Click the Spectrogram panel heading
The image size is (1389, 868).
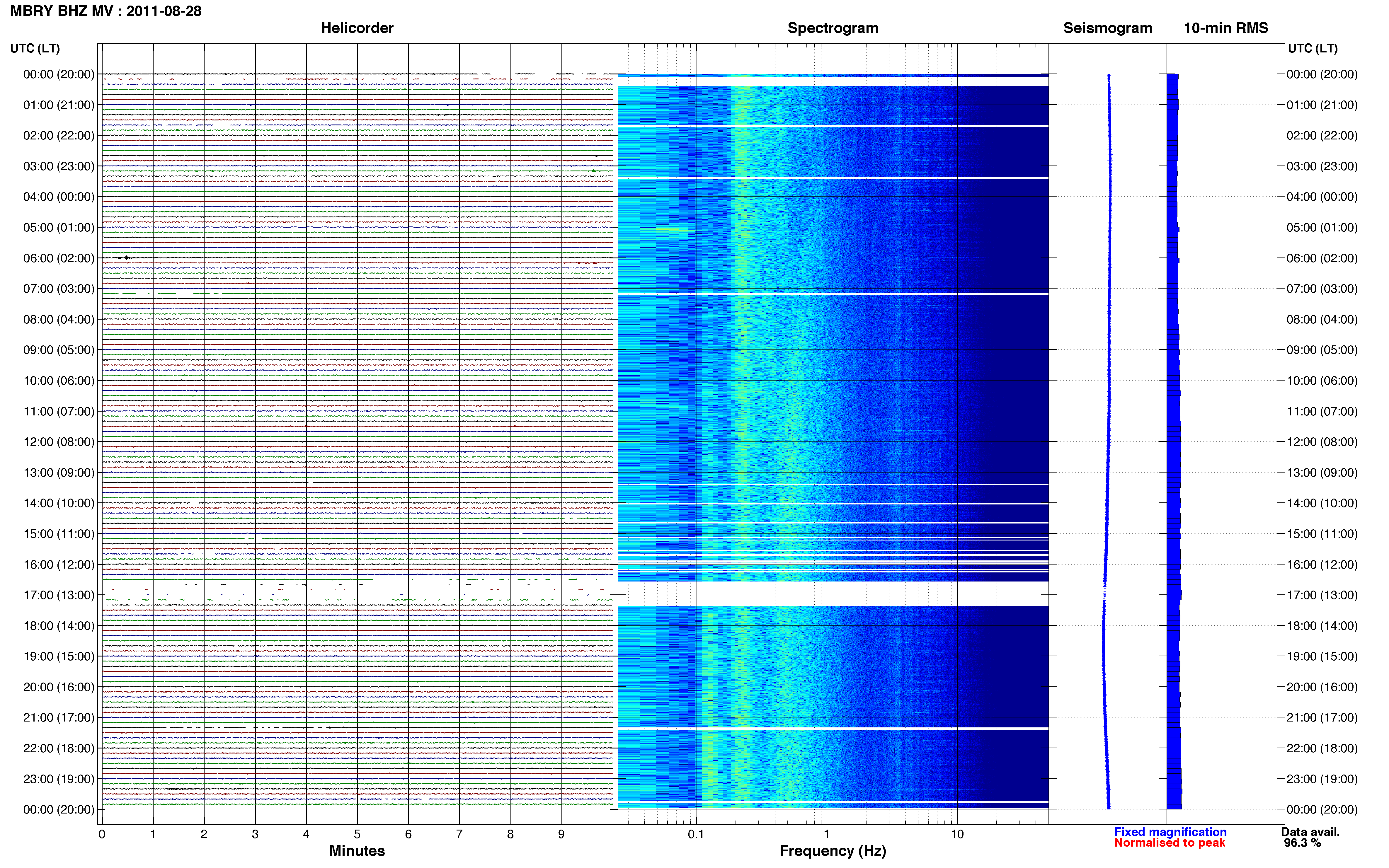[833, 28]
